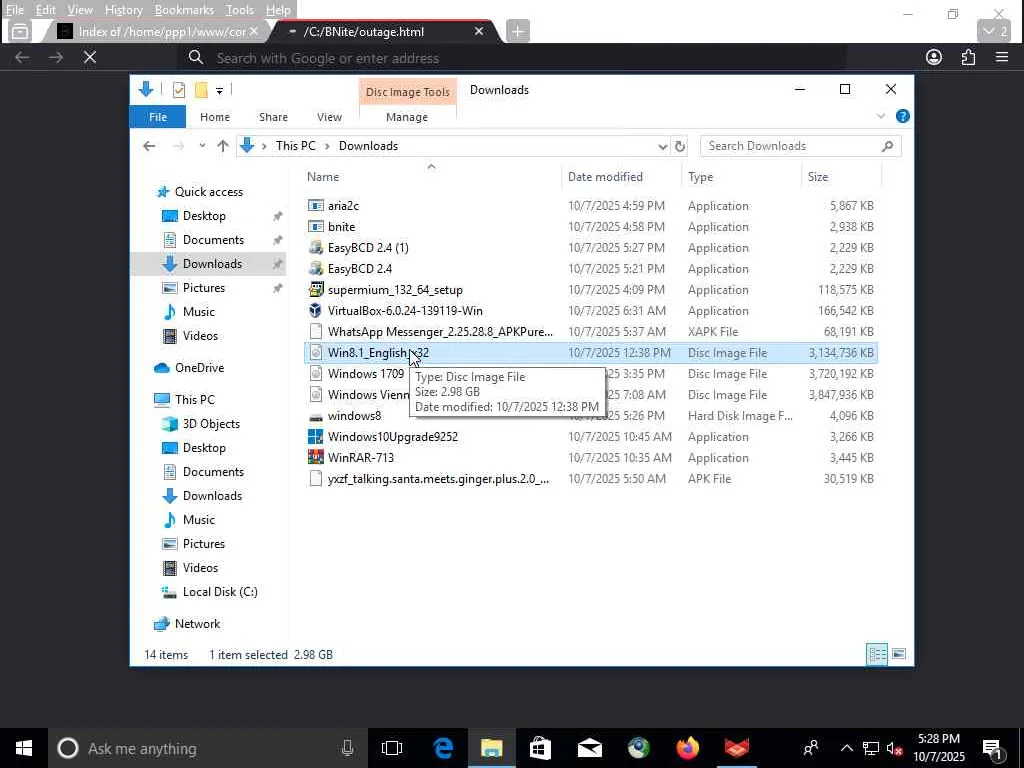Open Microsoft Edge from taskbar

[x=443, y=748]
